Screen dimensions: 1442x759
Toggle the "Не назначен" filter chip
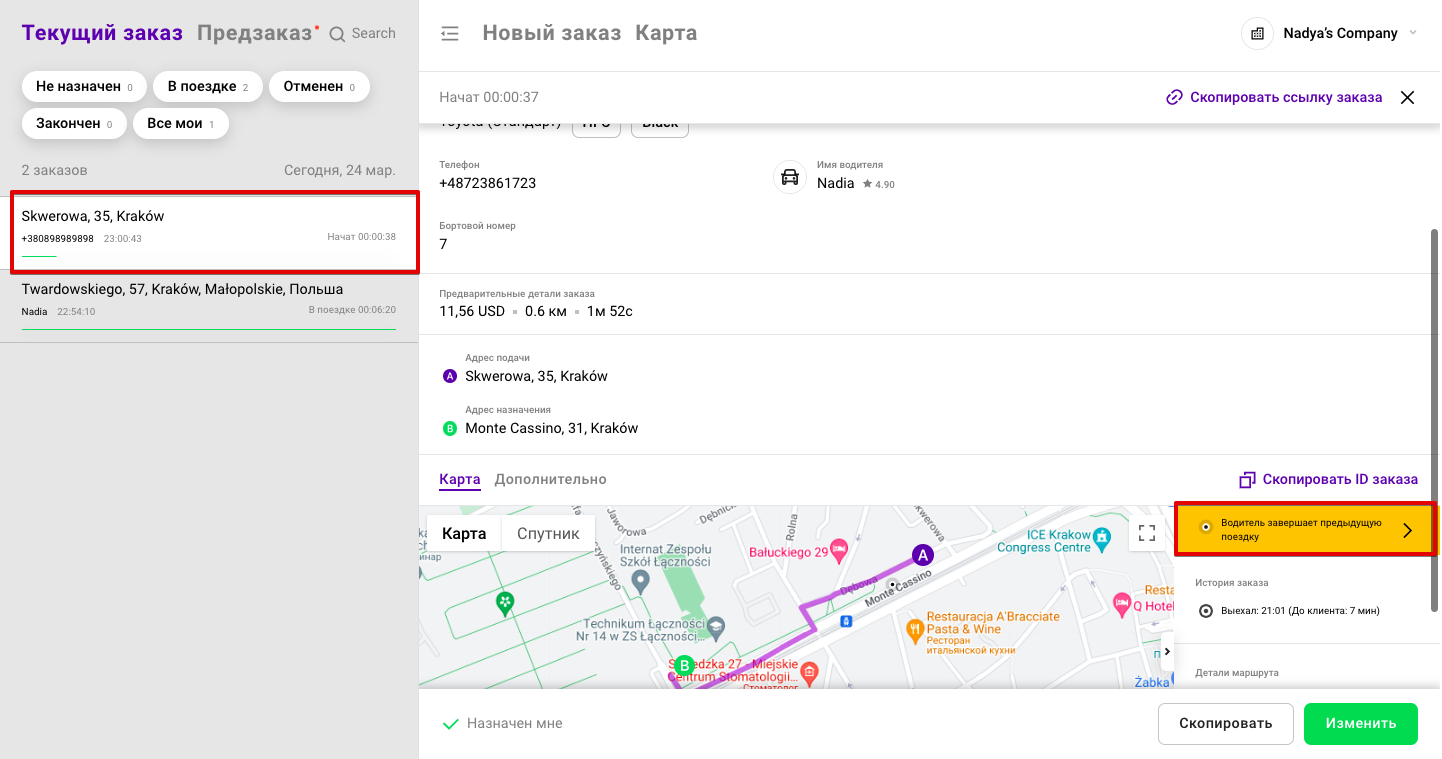84,87
